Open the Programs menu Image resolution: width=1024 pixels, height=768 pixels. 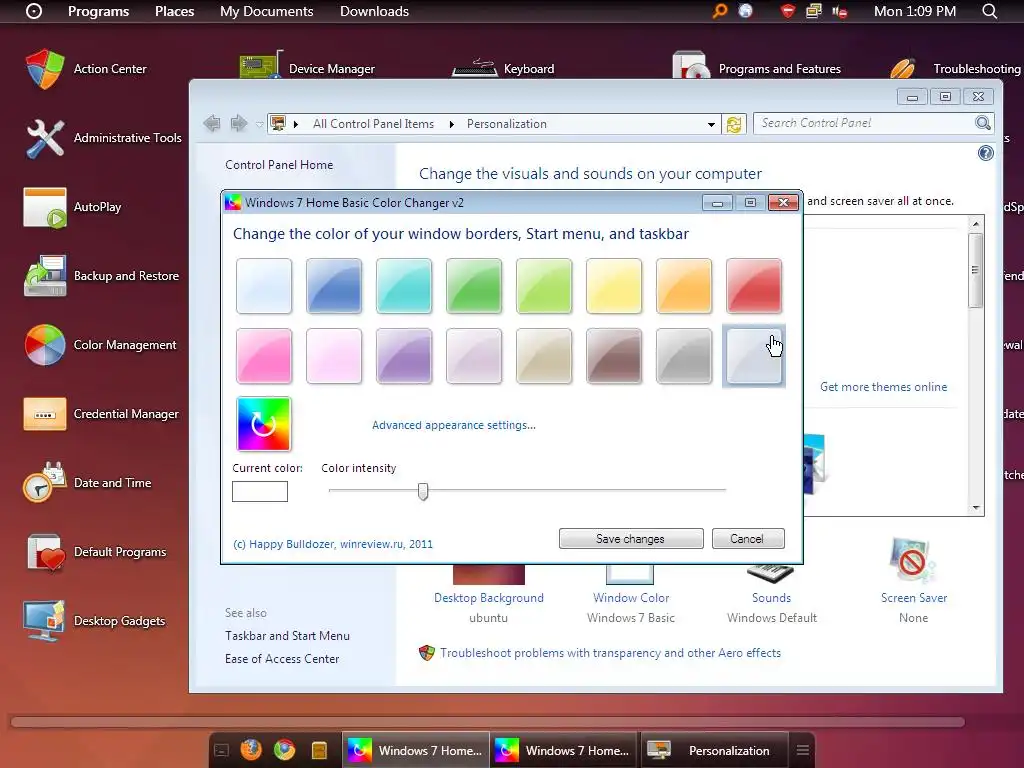[99, 11]
